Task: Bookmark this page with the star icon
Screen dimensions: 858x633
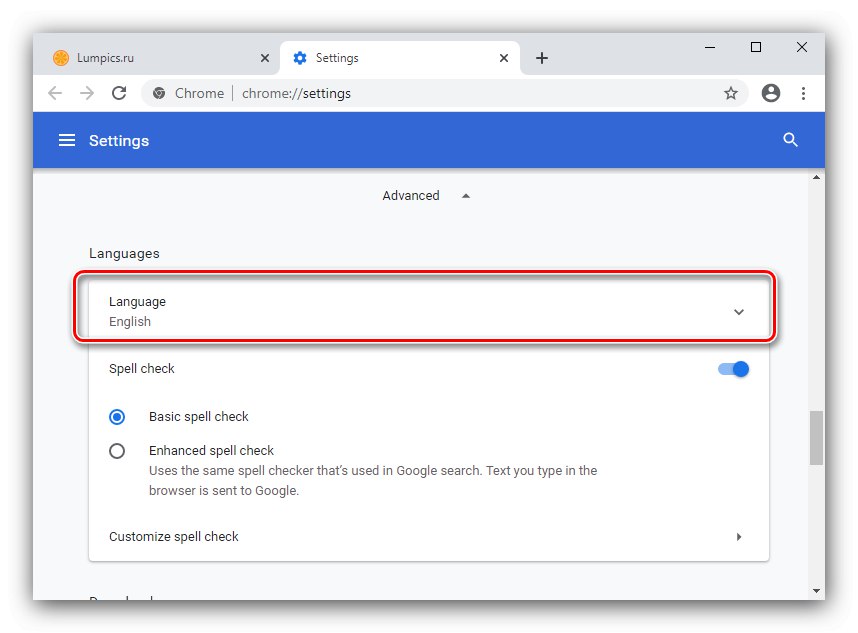Action: pos(731,93)
